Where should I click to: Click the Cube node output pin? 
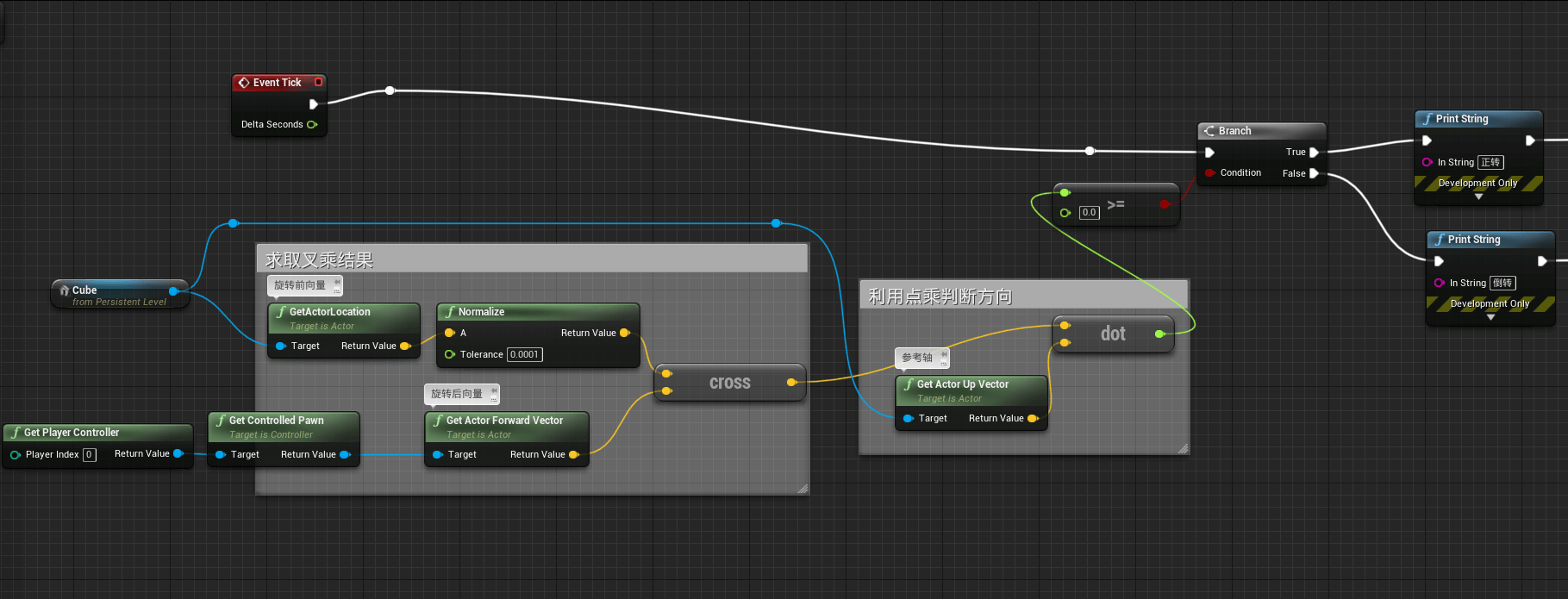click(x=174, y=291)
